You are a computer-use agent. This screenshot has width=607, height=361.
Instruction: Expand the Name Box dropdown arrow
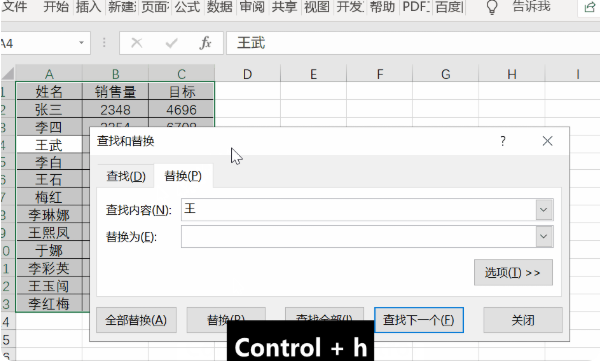tap(81, 43)
